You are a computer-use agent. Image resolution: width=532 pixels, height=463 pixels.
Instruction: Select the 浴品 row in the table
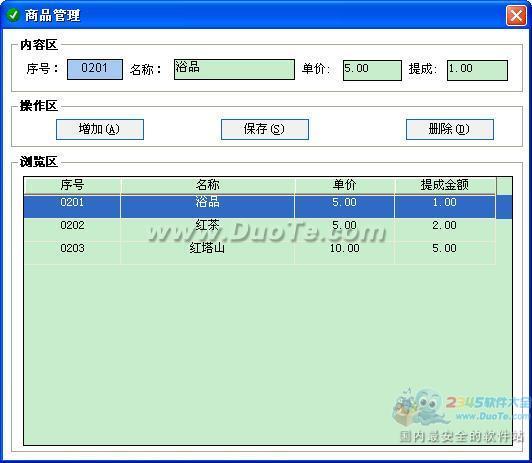[x=260, y=206]
